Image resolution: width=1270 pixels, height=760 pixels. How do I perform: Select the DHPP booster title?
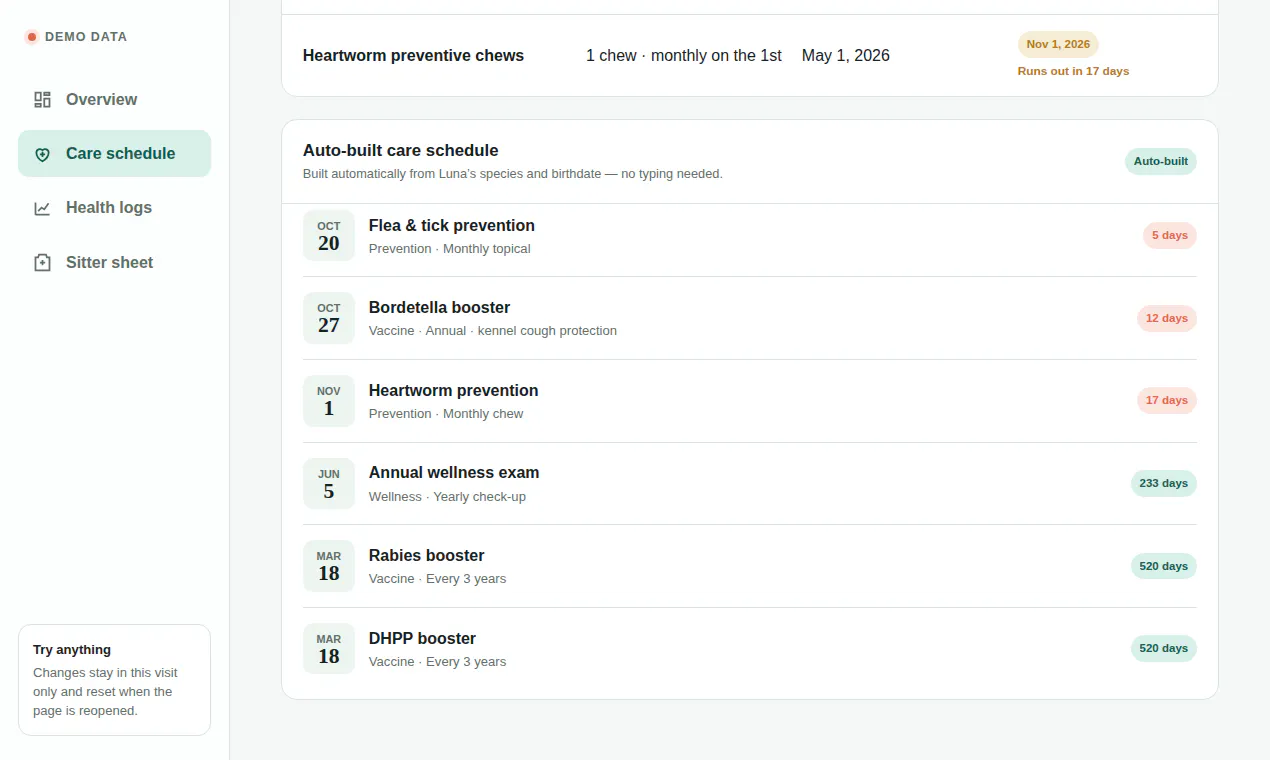point(422,638)
